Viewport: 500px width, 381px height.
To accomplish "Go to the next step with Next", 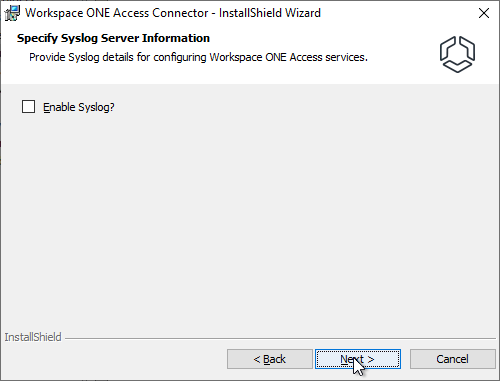I will tap(358, 359).
